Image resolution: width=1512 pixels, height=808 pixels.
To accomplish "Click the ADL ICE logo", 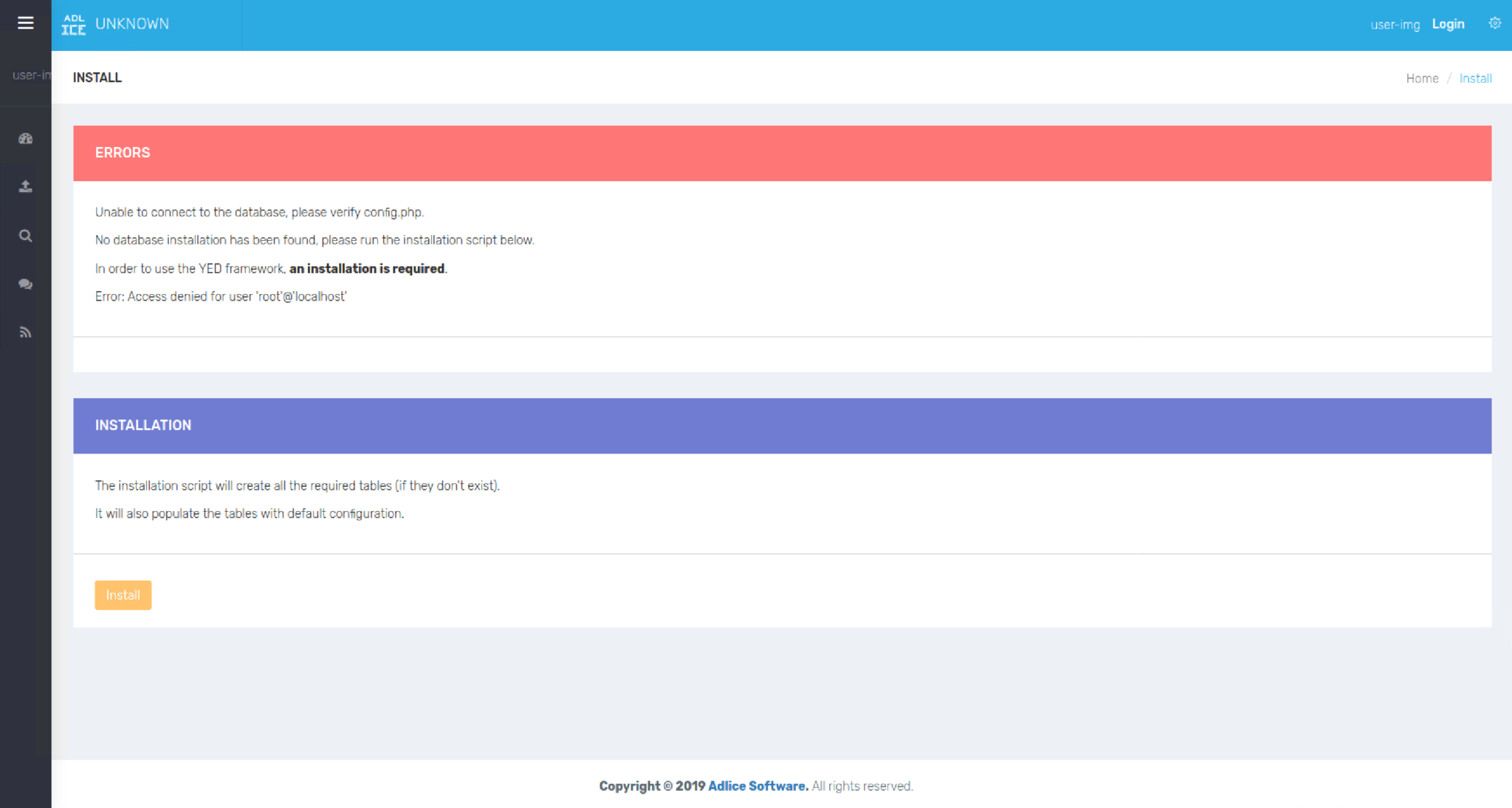I will click(x=73, y=24).
